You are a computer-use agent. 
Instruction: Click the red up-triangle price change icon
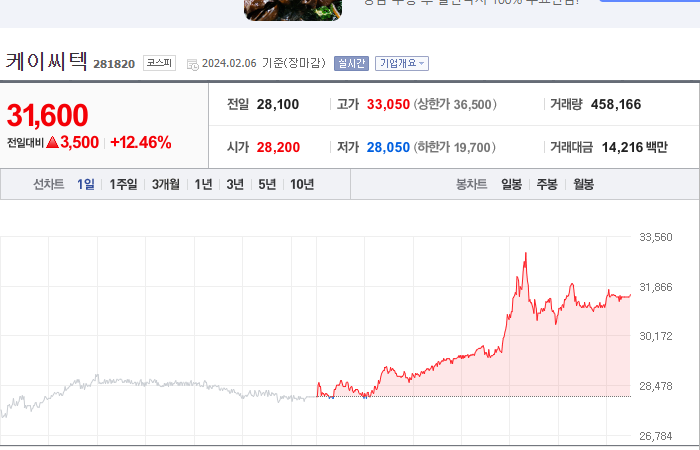tap(52, 142)
